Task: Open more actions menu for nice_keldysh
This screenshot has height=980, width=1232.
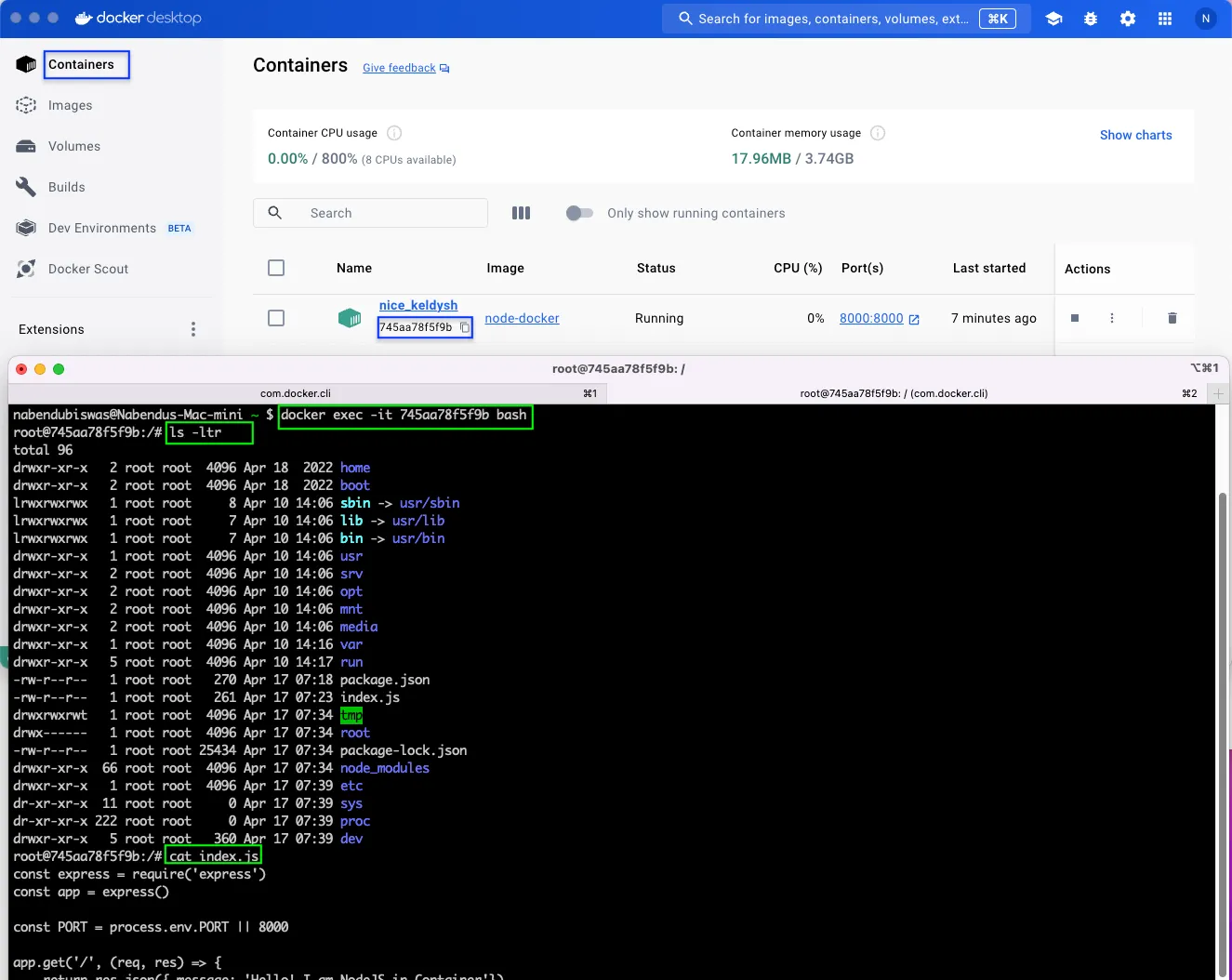Action: [x=1112, y=318]
